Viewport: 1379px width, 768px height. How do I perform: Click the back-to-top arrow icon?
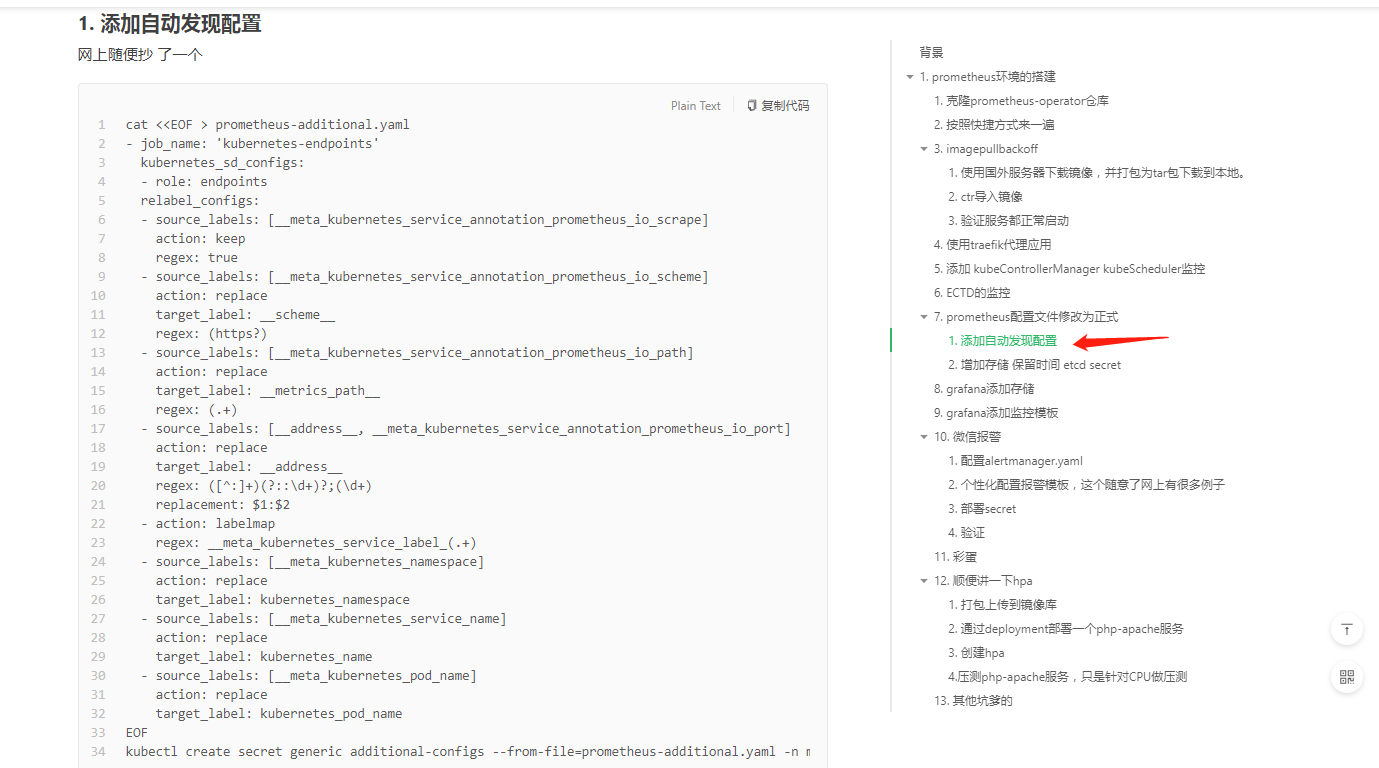coord(1347,629)
